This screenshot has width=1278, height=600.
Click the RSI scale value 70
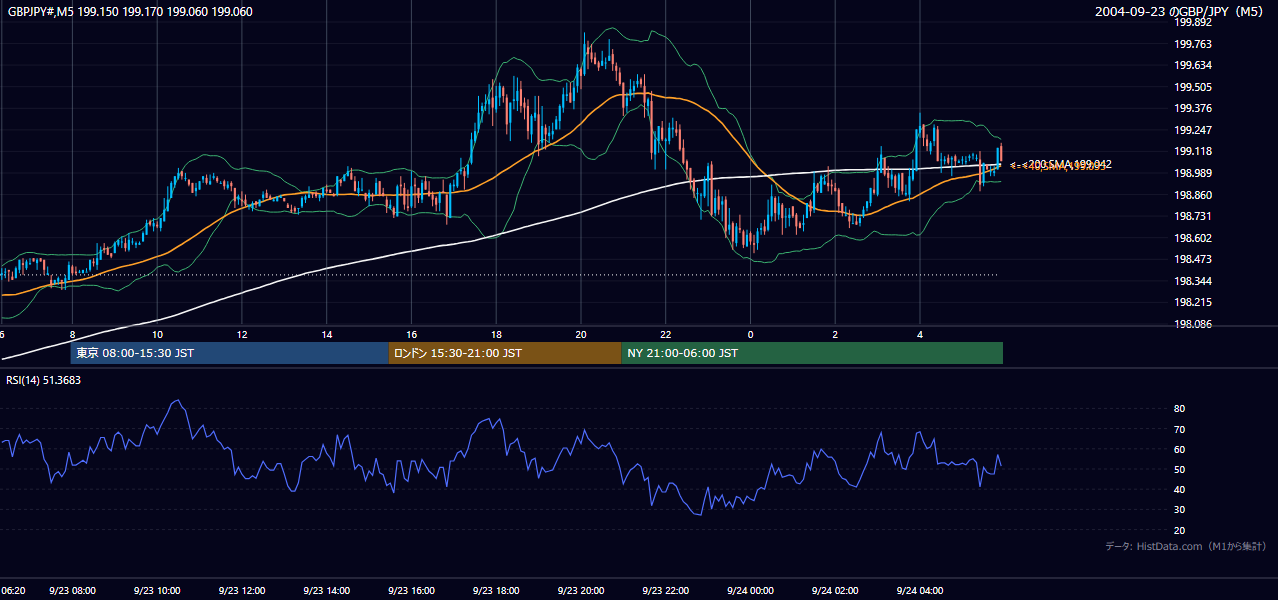[x=1179, y=429]
